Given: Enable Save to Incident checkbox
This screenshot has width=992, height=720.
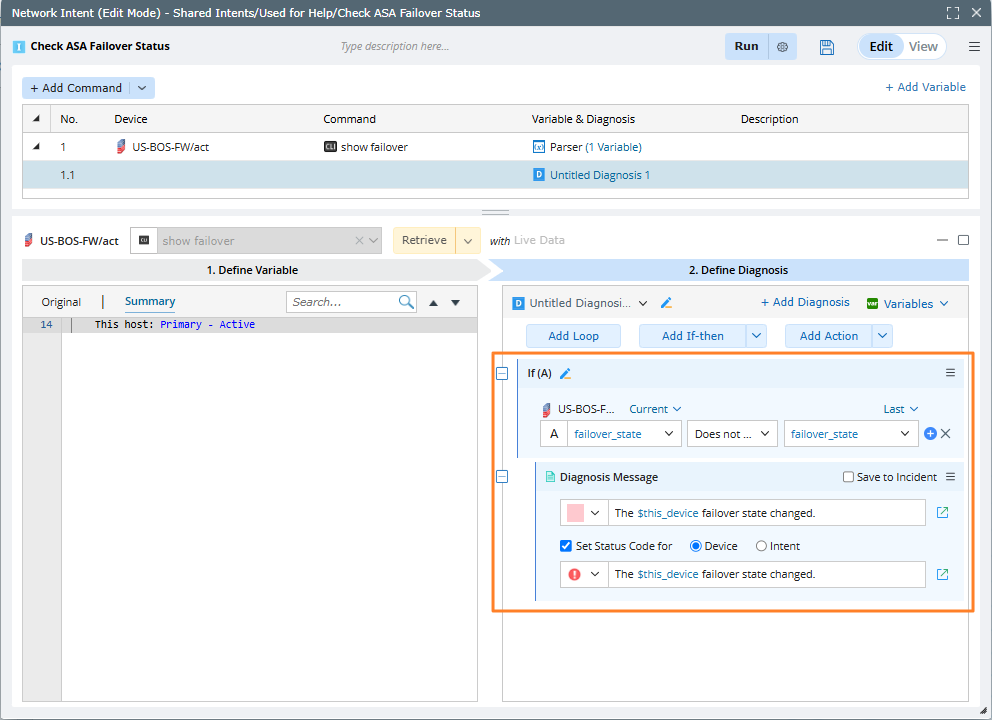Looking at the screenshot, I should pos(848,478).
